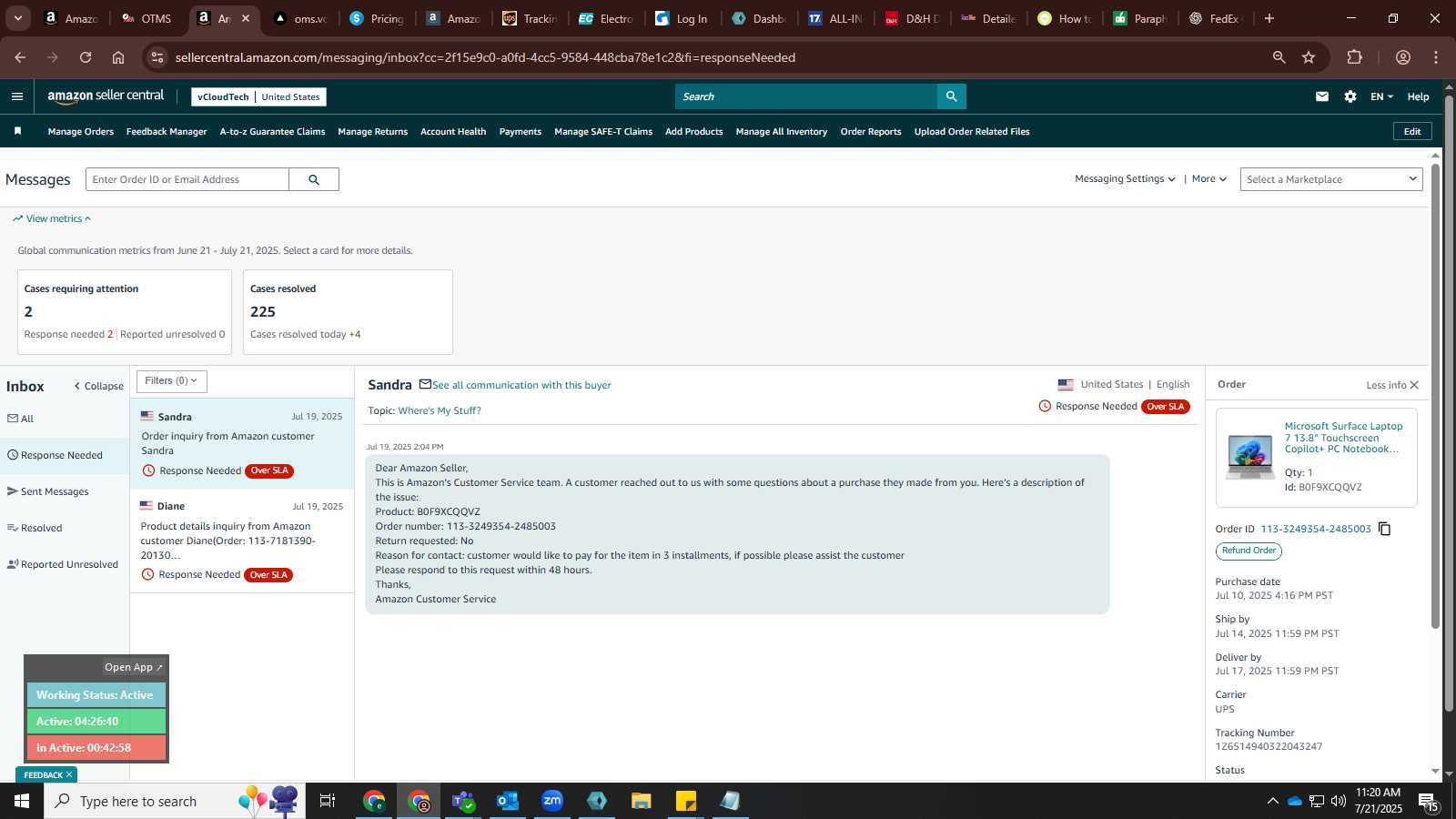Image resolution: width=1456 pixels, height=819 pixels.
Task: Click the Surface Laptop product thumbnail
Action: [1249, 457]
